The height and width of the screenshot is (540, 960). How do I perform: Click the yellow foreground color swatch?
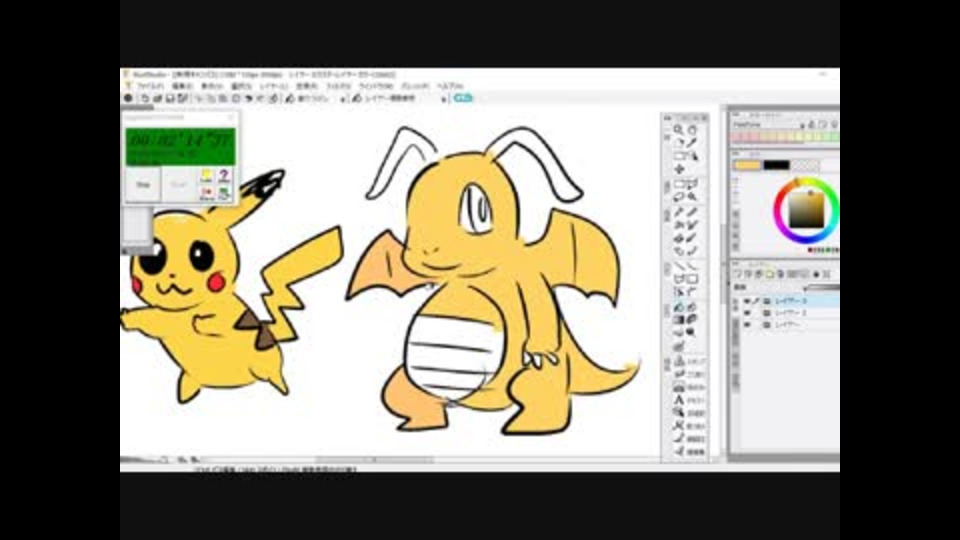click(x=747, y=165)
